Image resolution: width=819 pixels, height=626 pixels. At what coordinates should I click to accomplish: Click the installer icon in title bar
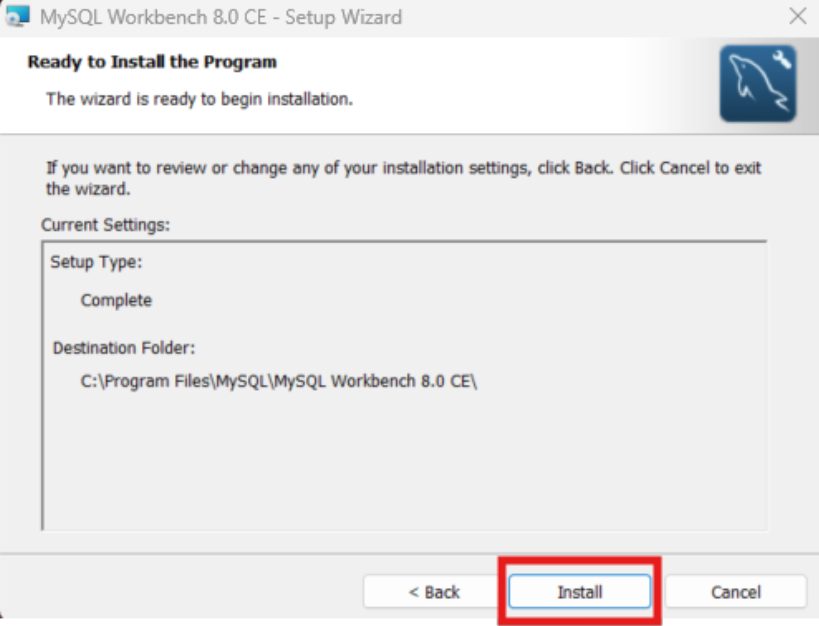tap(17, 17)
